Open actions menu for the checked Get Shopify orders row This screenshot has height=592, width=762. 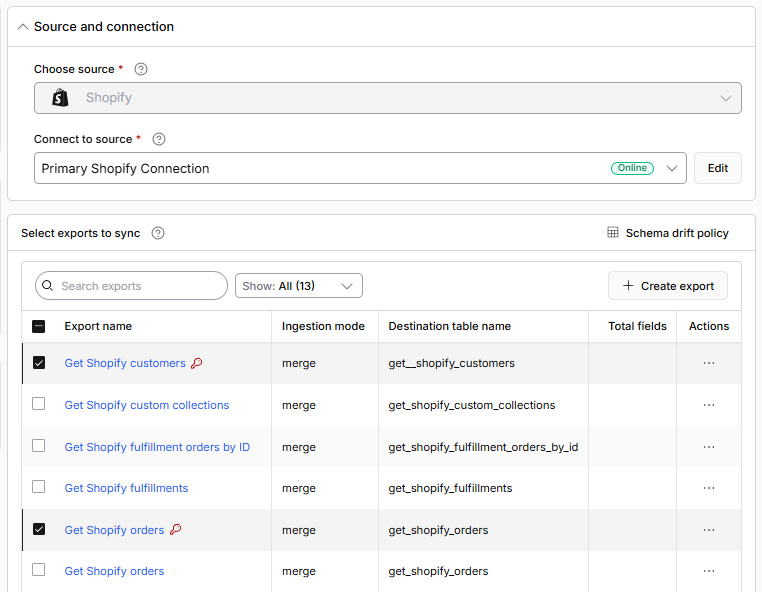[709, 530]
